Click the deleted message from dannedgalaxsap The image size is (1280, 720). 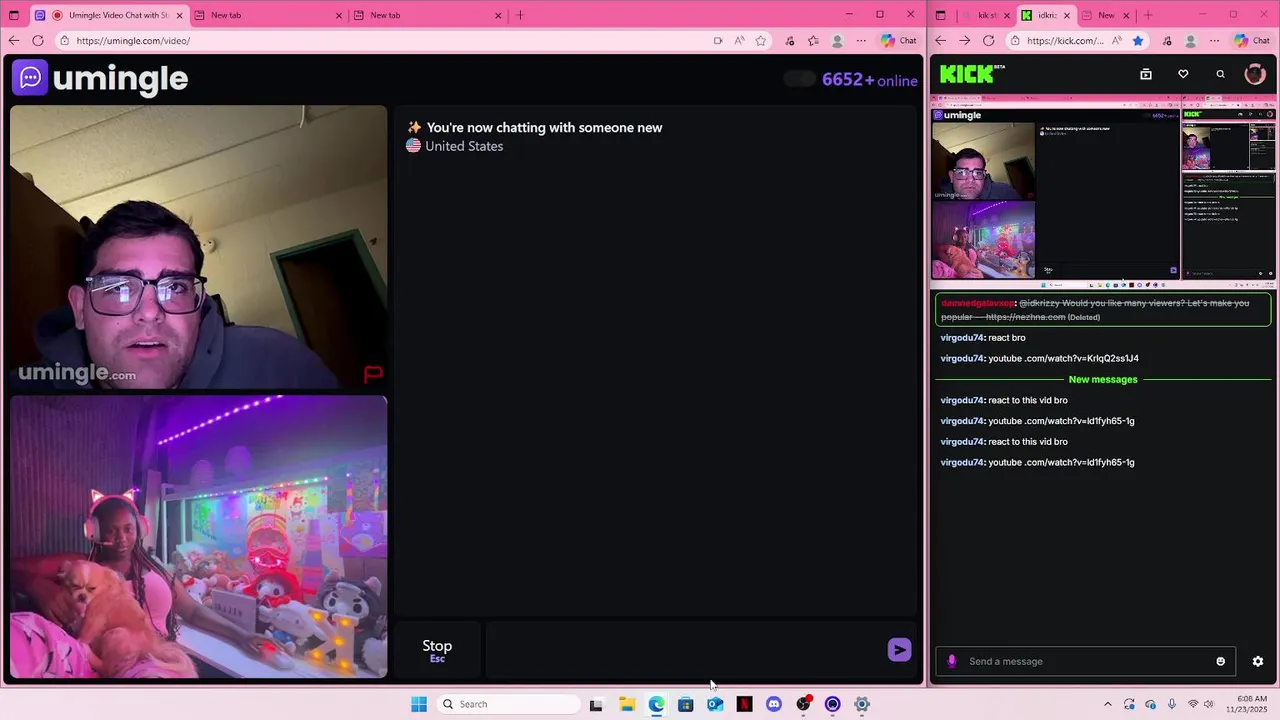click(1104, 309)
